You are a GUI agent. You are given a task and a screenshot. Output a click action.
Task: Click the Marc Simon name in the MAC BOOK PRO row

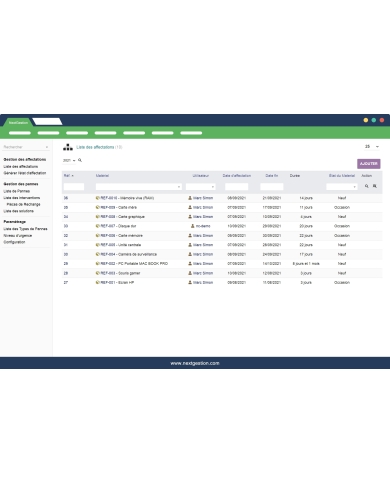pyautogui.click(x=203, y=264)
